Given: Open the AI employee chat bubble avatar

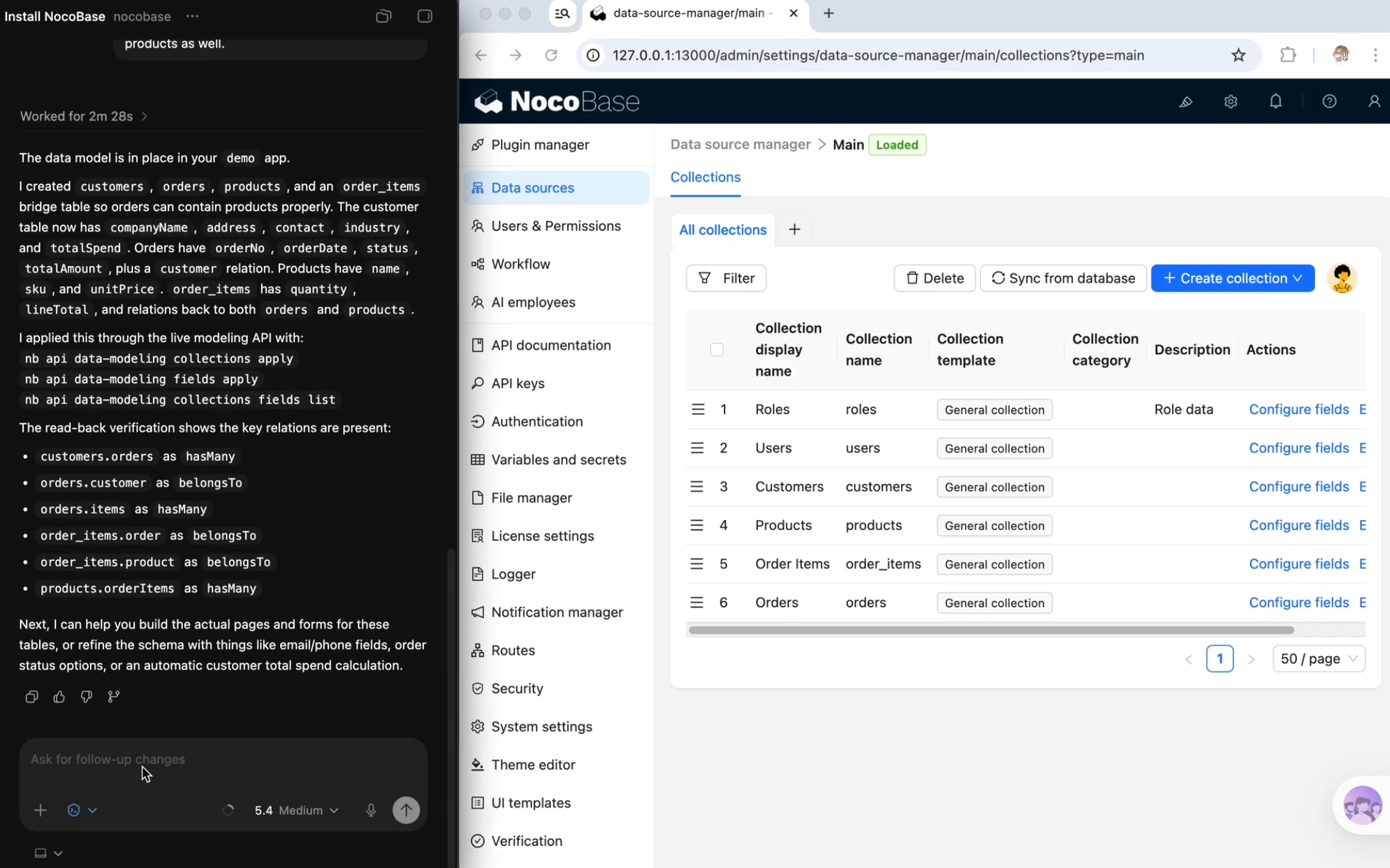Looking at the screenshot, I should [x=1362, y=805].
